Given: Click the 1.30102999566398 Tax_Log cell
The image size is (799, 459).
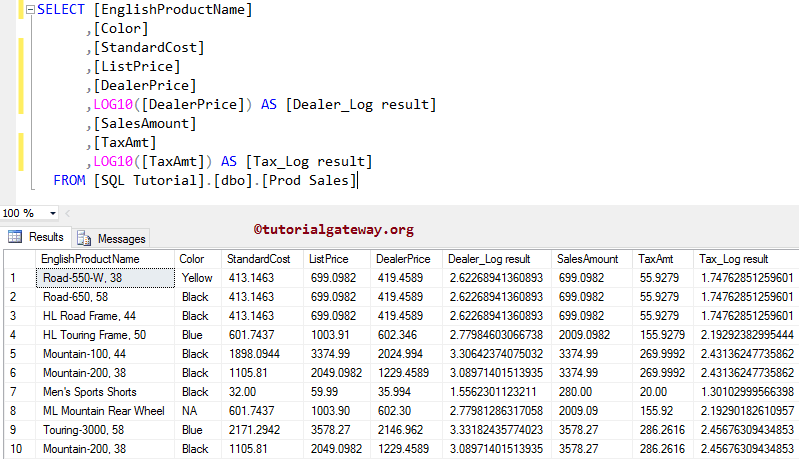Looking at the screenshot, I should (x=746, y=392).
